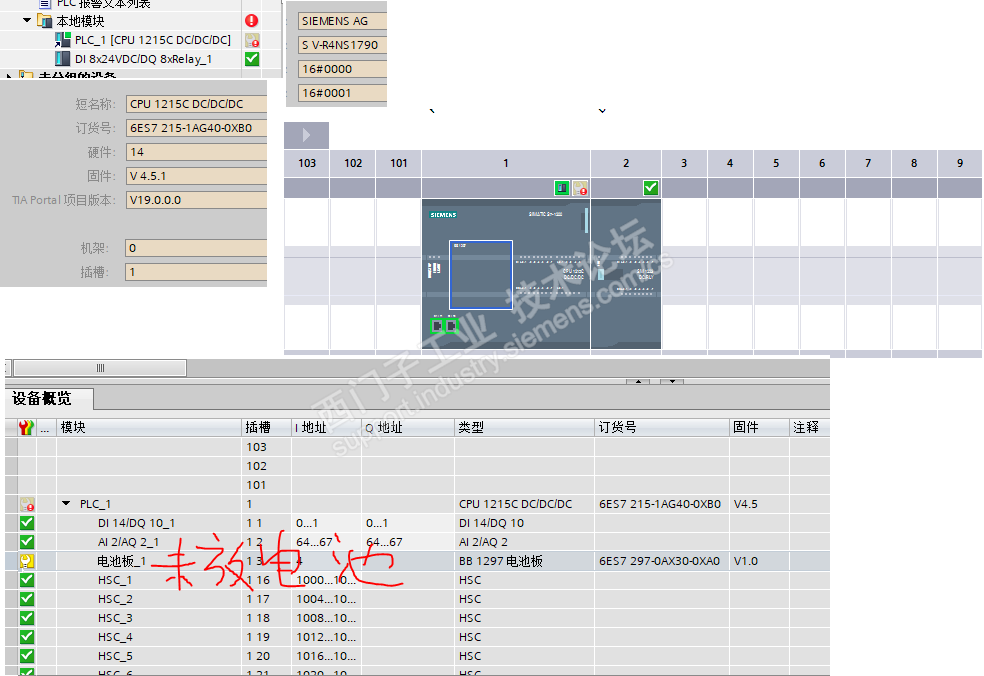The image size is (984, 676).
Task: Click the Q 地址 column header
Action: pyautogui.click(x=408, y=427)
